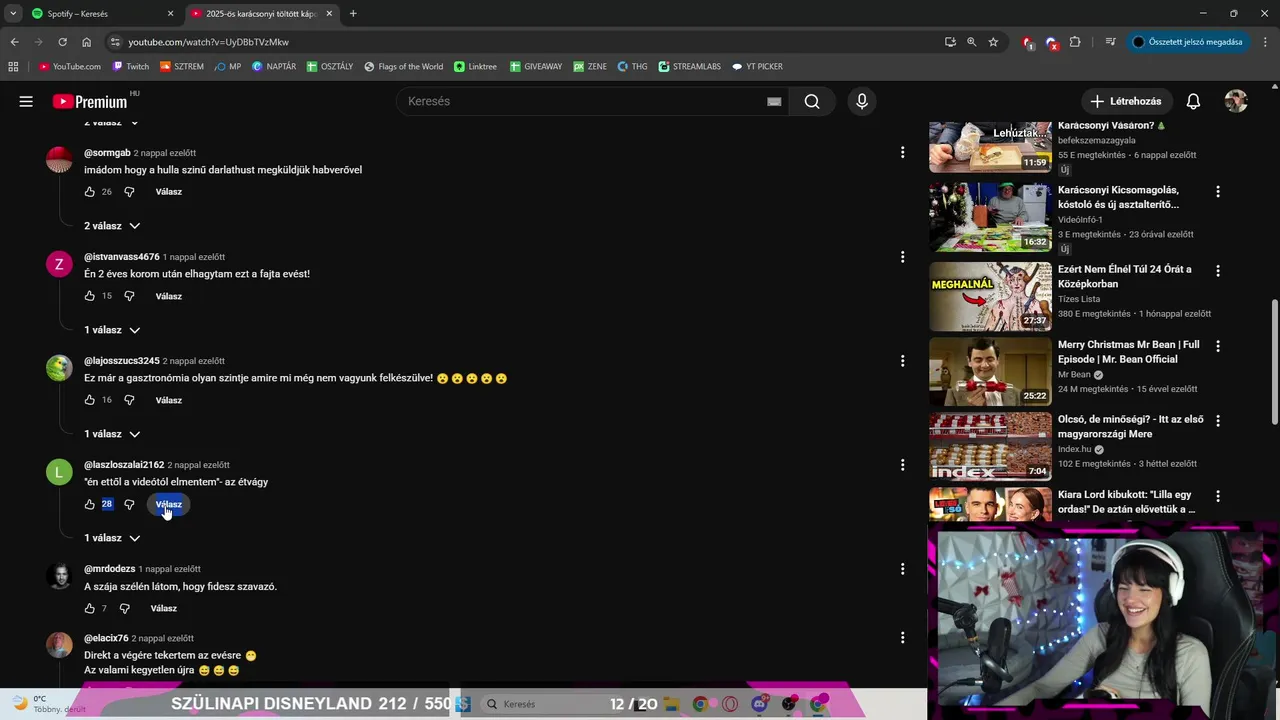This screenshot has width=1280, height=720.
Task: Dislike the comment by @lajosszucs3245
Action: tap(129, 400)
